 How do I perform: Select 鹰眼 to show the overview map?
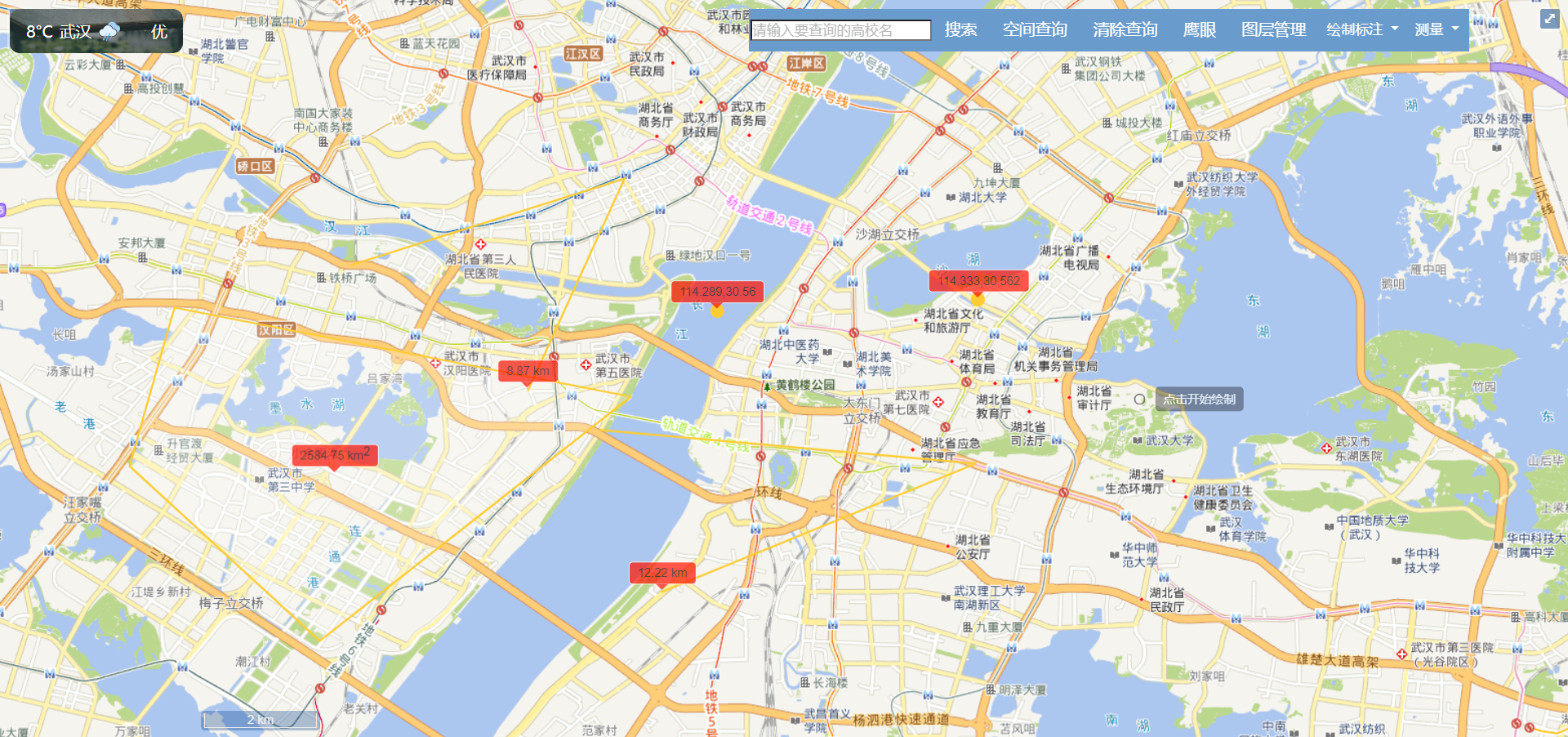1197,29
